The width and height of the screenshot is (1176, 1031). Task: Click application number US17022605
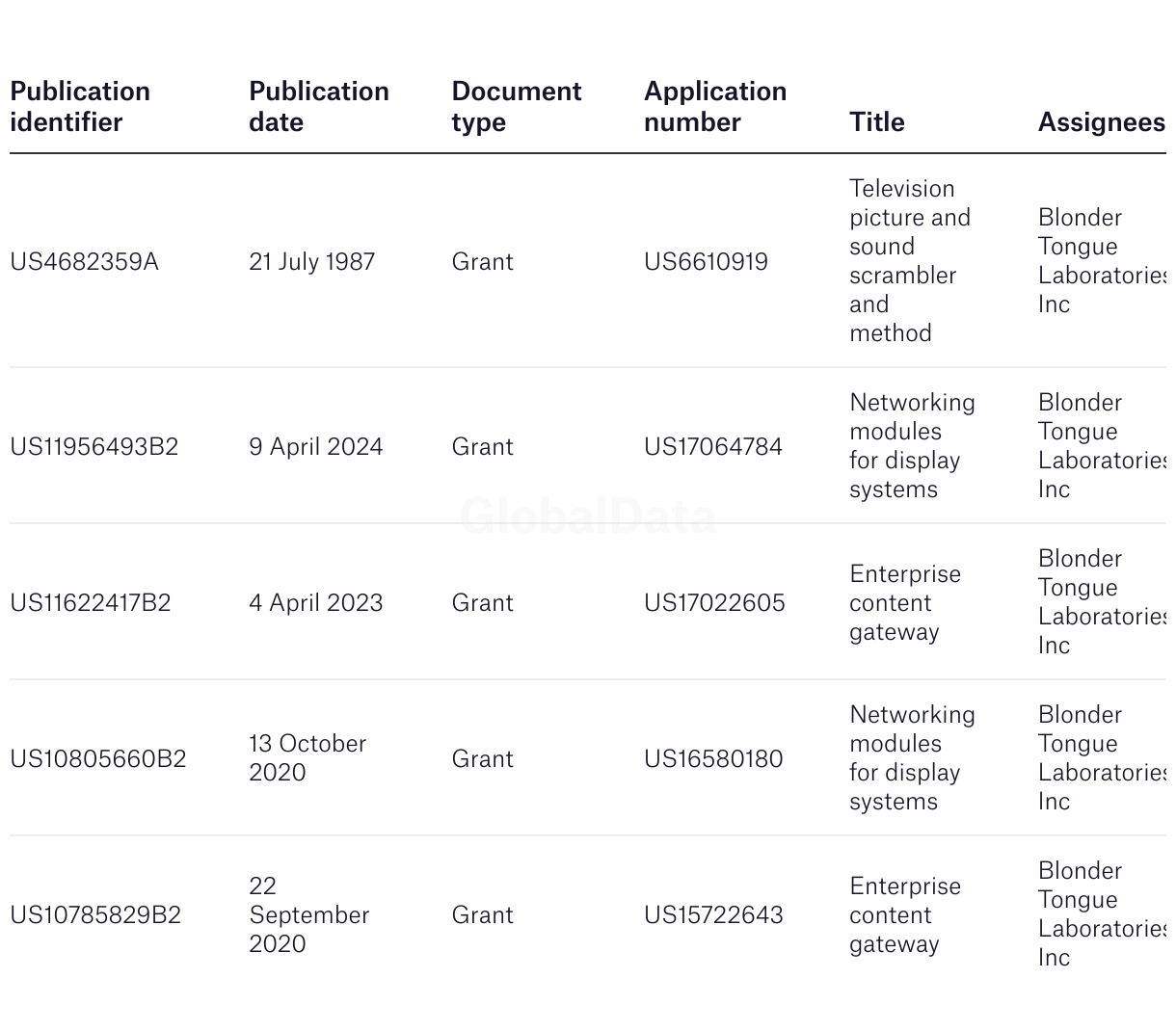pos(714,603)
